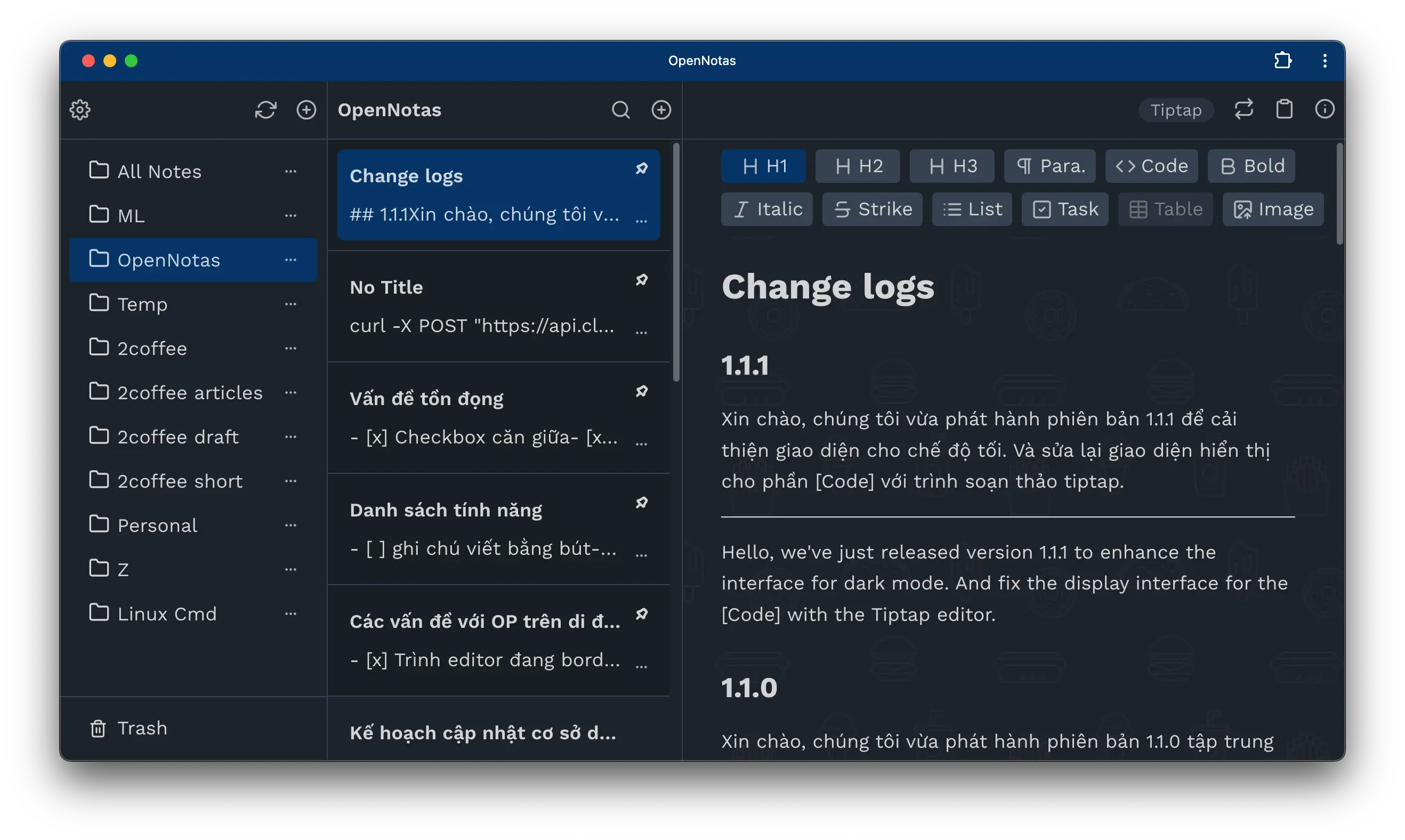Add a new folder with plus icon
Screen dimensions: 1405x840
pyautogui.click(x=306, y=110)
